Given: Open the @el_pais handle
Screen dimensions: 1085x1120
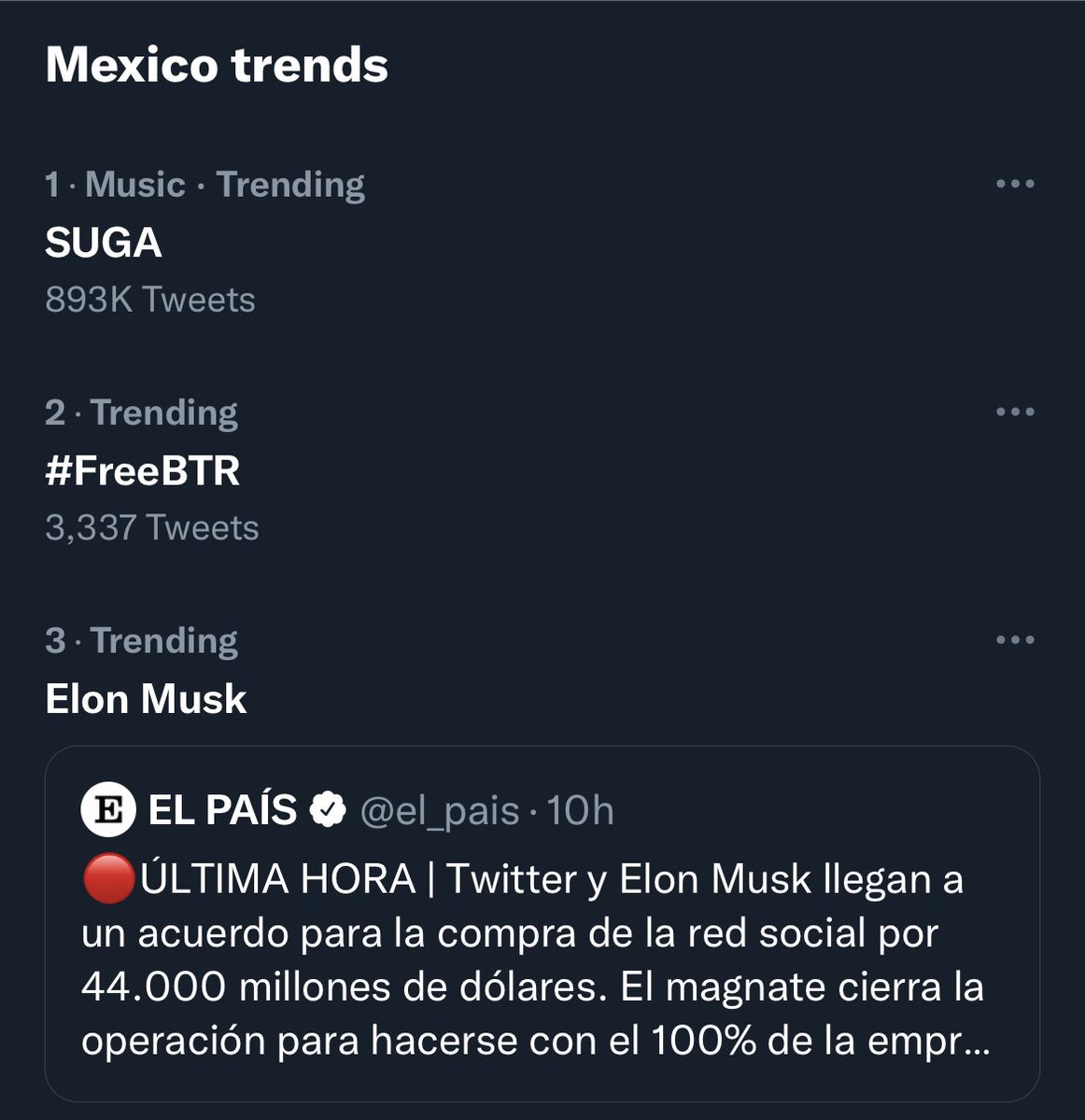Looking at the screenshot, I should [440, 811].
